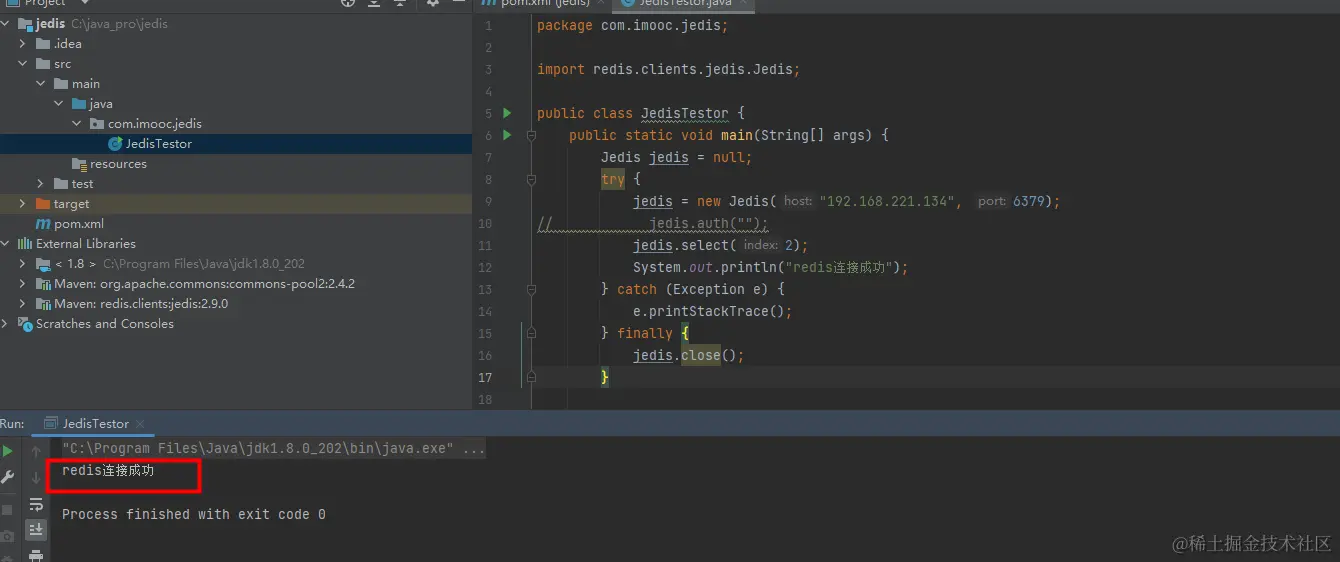This screenshot has width=1340, height=562.
Task: Click the import redis.clients.jedis.Jedis line
Action: tap(669, 69)
